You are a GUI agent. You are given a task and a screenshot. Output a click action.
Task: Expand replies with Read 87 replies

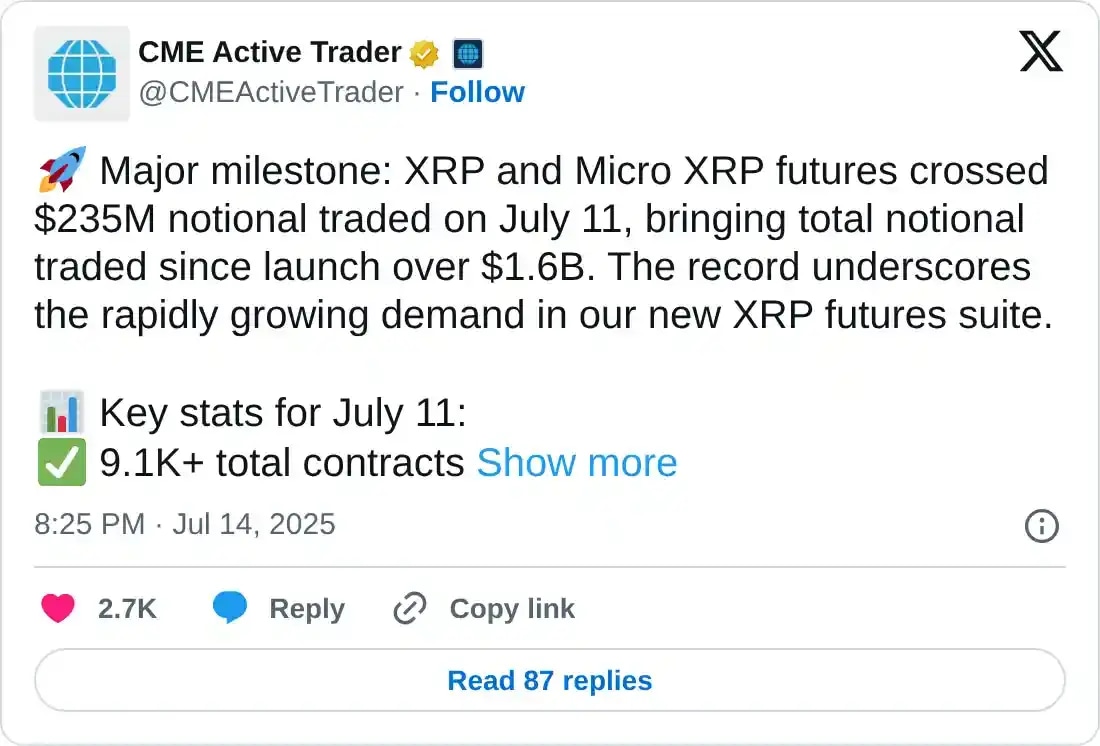click(x=550, y=680)
